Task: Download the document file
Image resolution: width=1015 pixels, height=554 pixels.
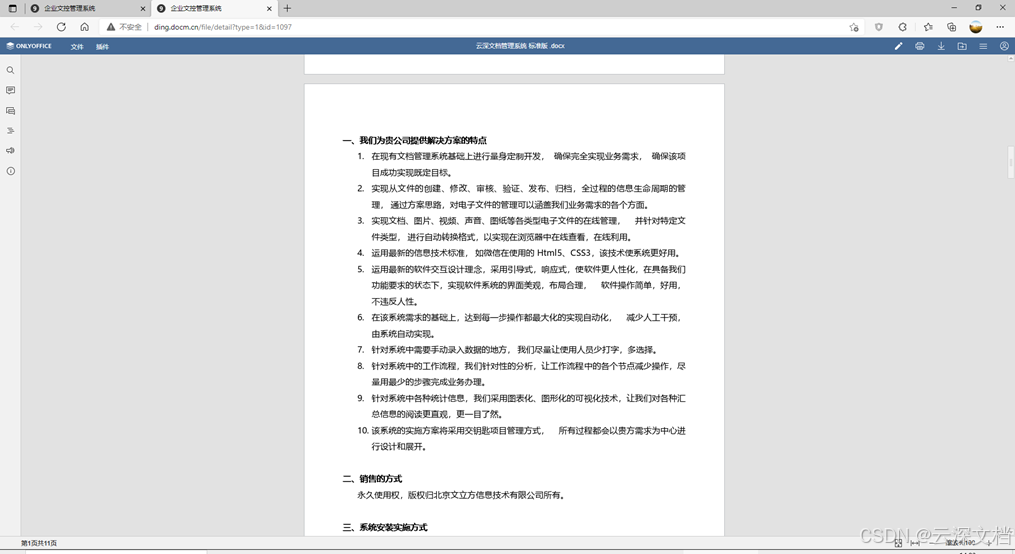Action: [x=941, y=46]
